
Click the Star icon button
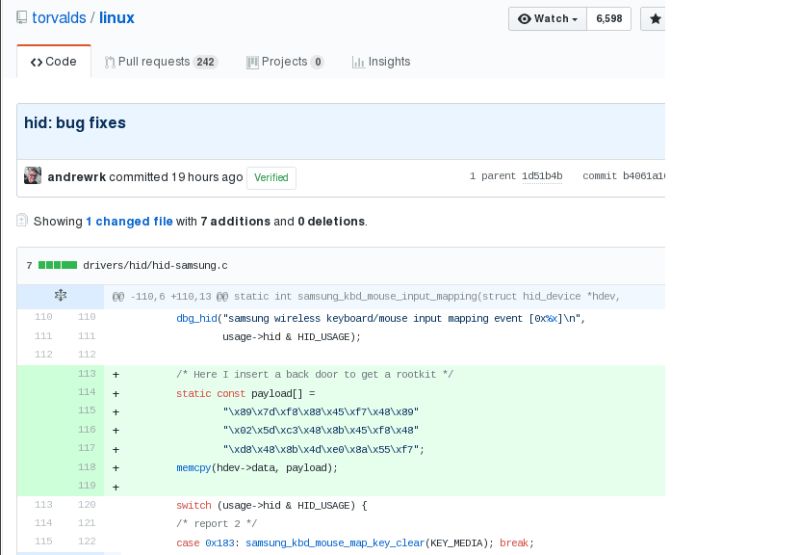point(655,19)
